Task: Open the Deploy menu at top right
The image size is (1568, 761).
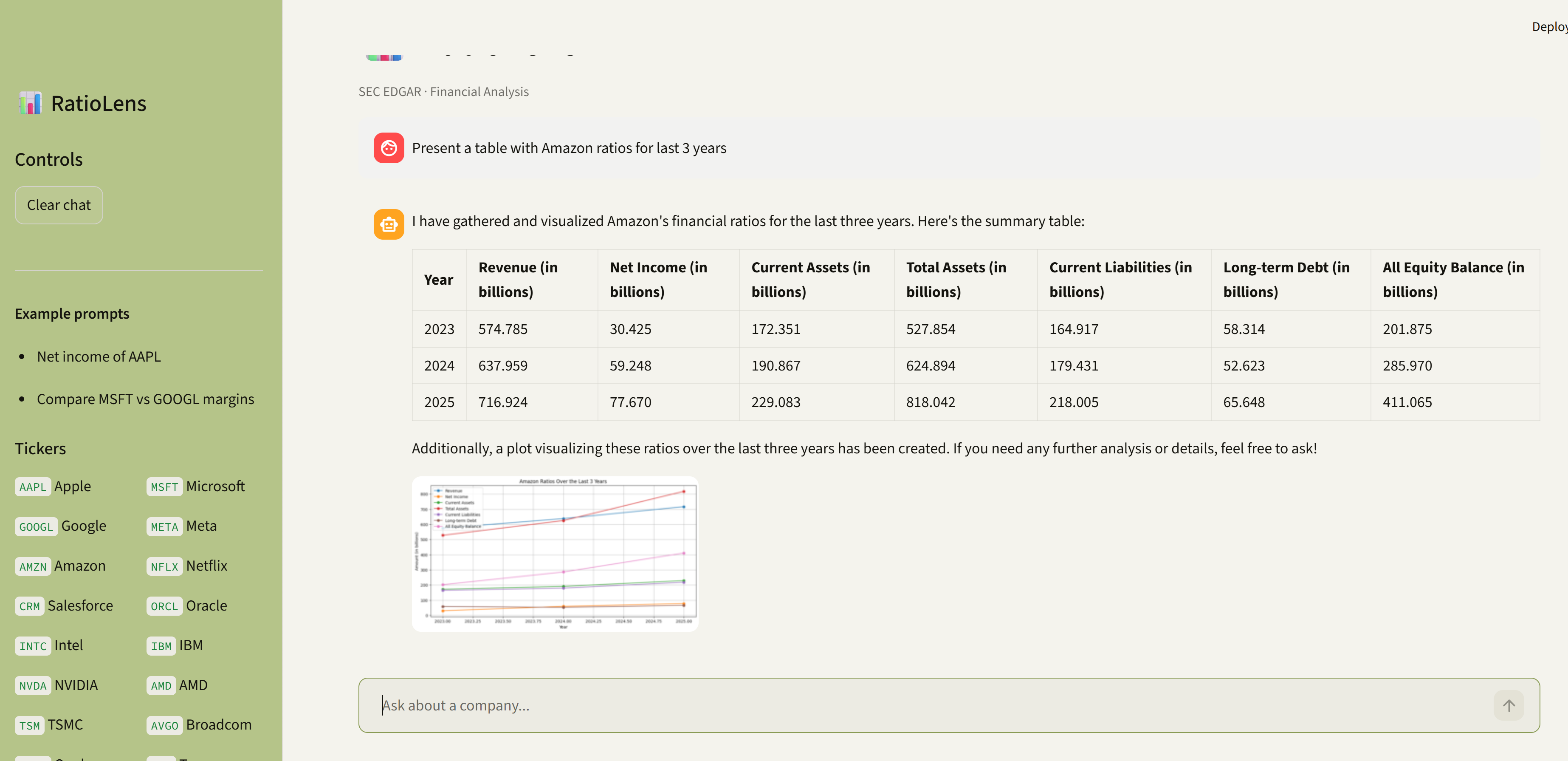Action: [x=1549, y=27]
